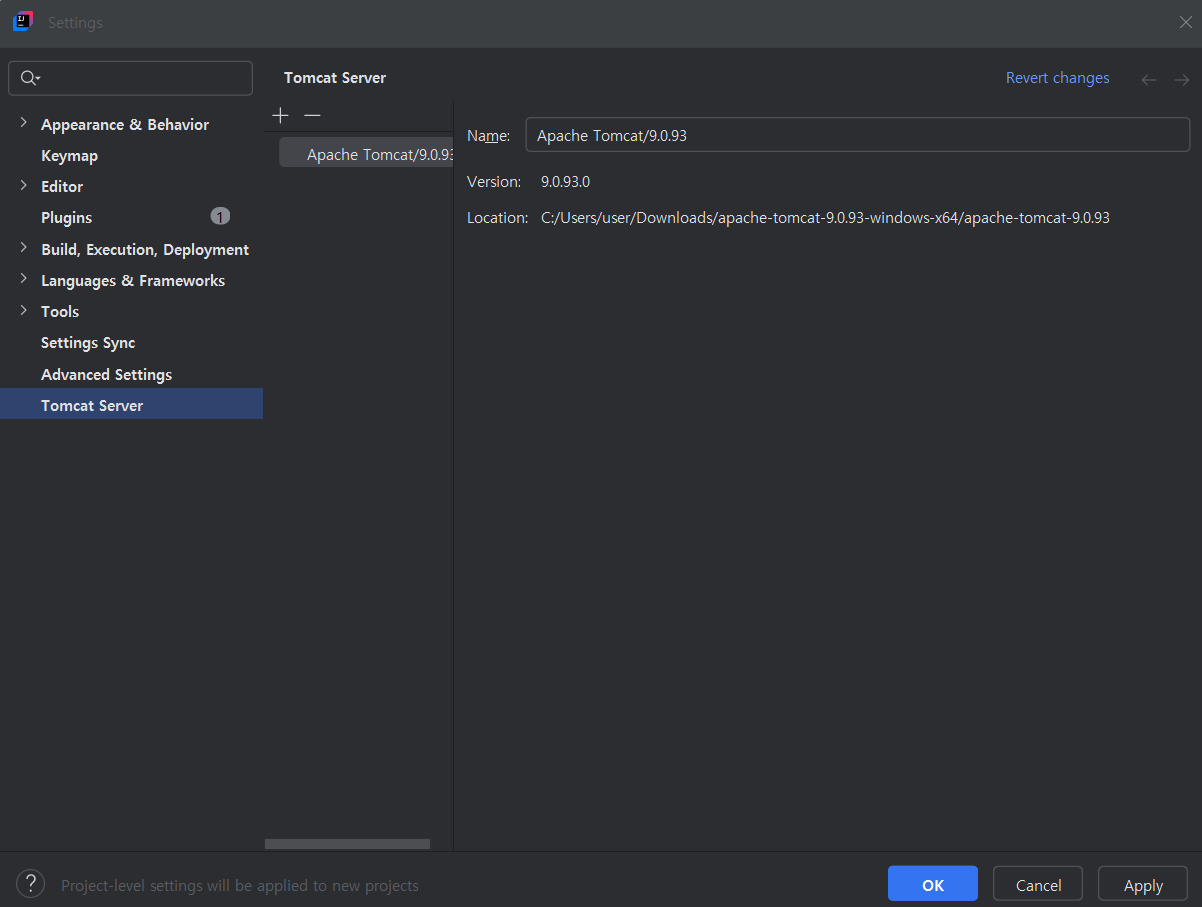Click the Version value 9.0.93.0
This screenshot has height=907, width=1202.
pos(565,181)
